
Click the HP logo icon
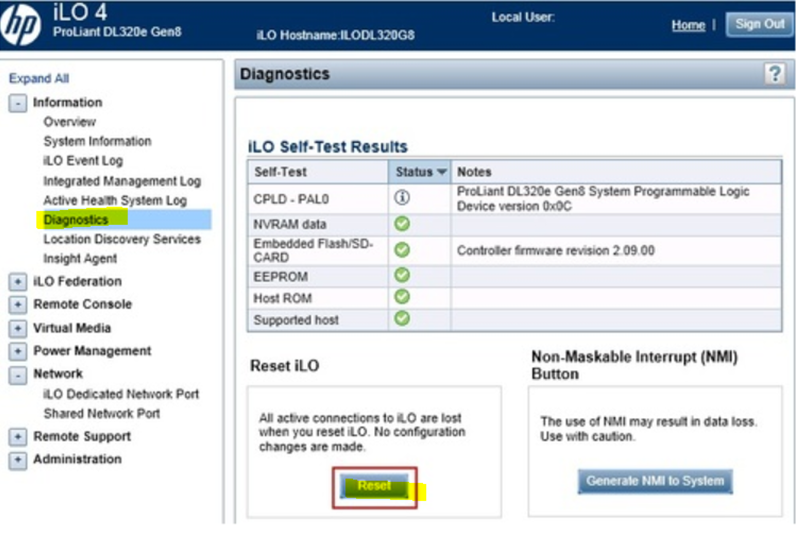click(21, 24)
